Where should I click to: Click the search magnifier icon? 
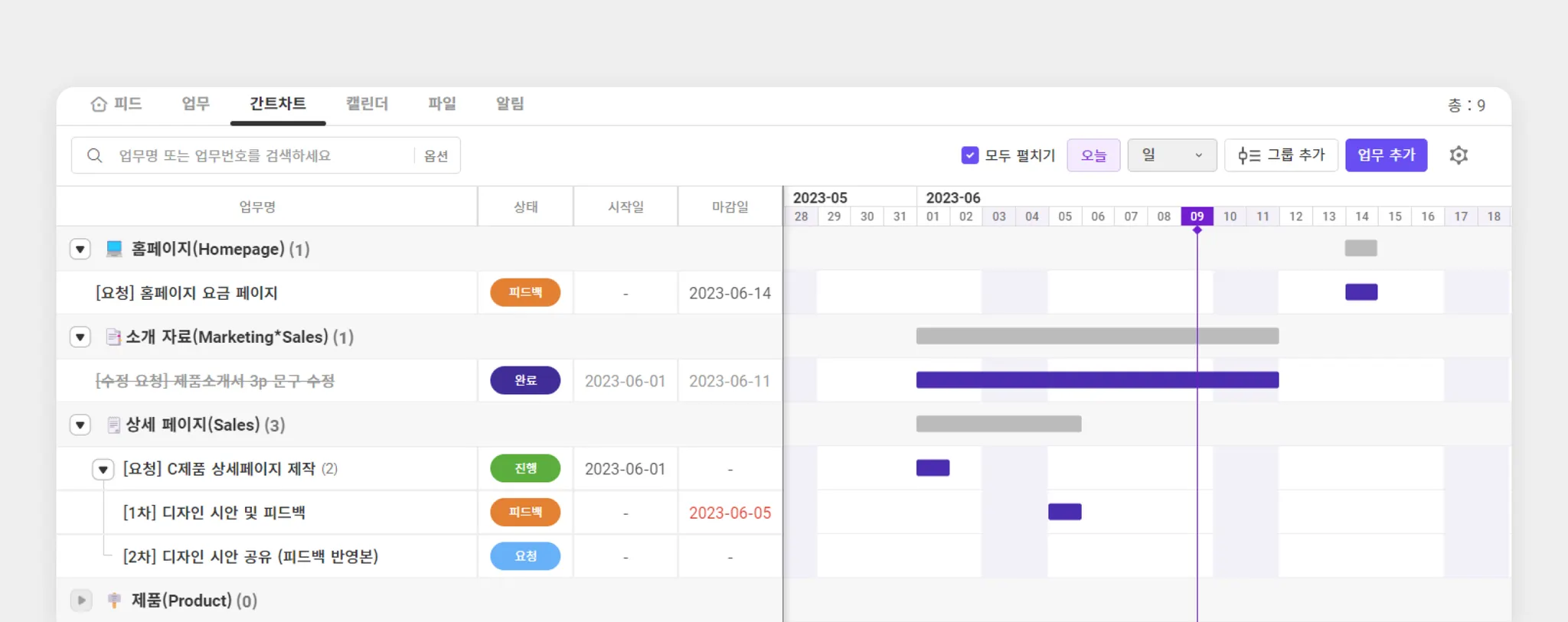94,155
